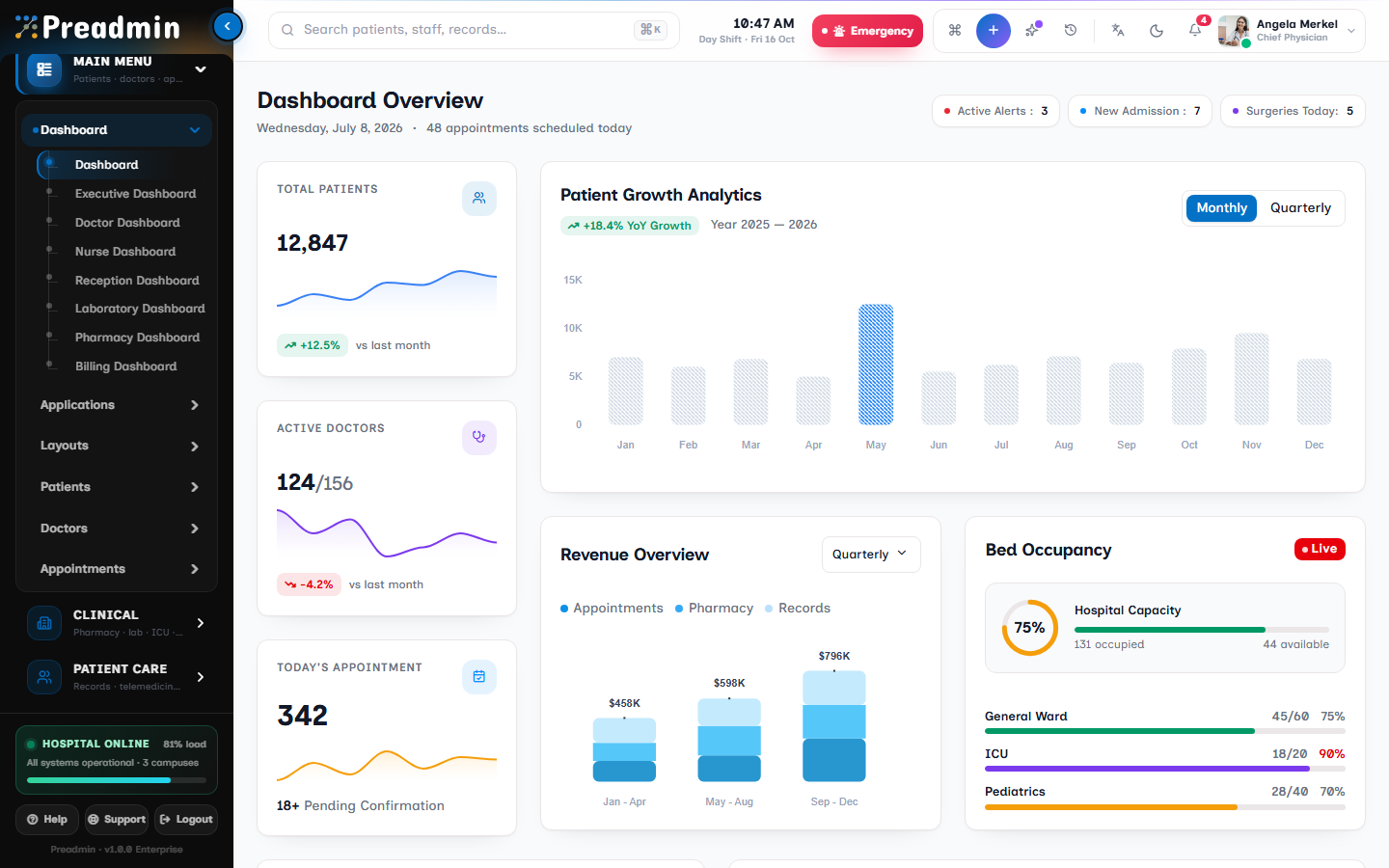The height and width of the screenshot is (868, 1389).
Task: Click the Support button
Action: pyautogui.click(x=117, y=820)
